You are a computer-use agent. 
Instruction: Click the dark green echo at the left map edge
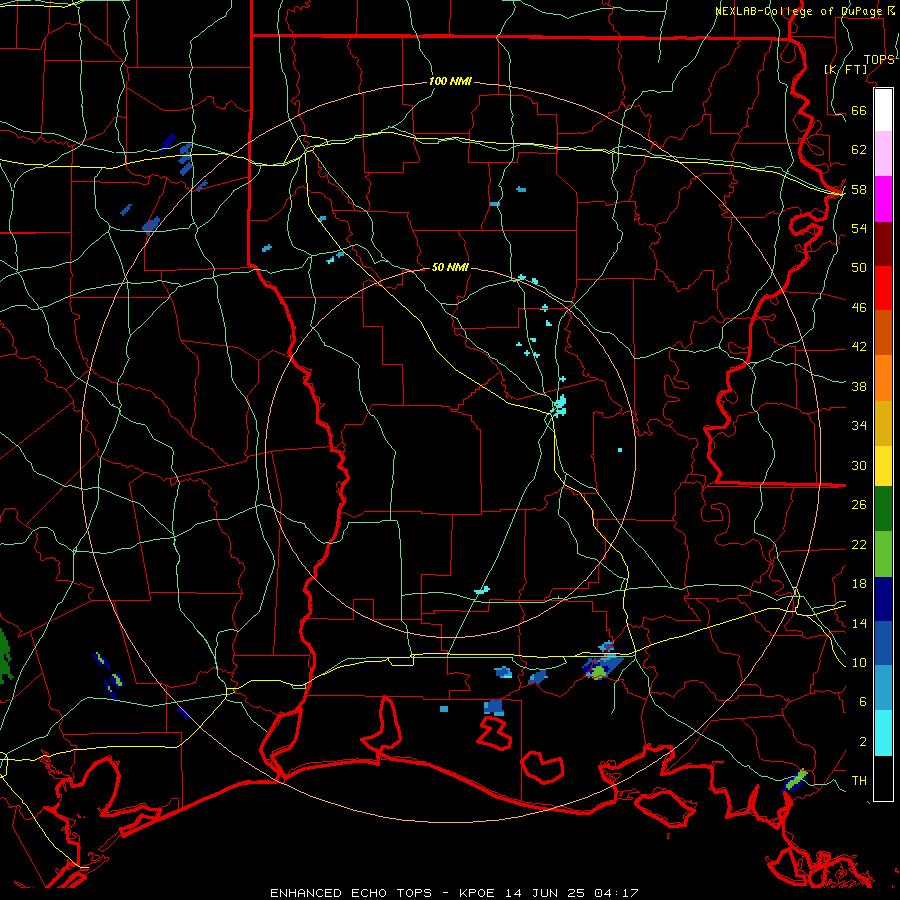[5, 657]
